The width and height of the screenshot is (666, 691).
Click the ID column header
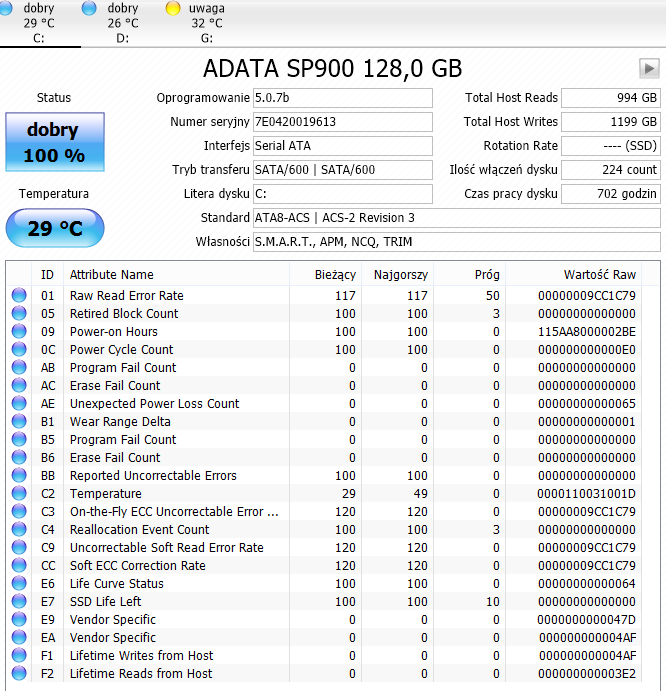[x=47, y=275]
